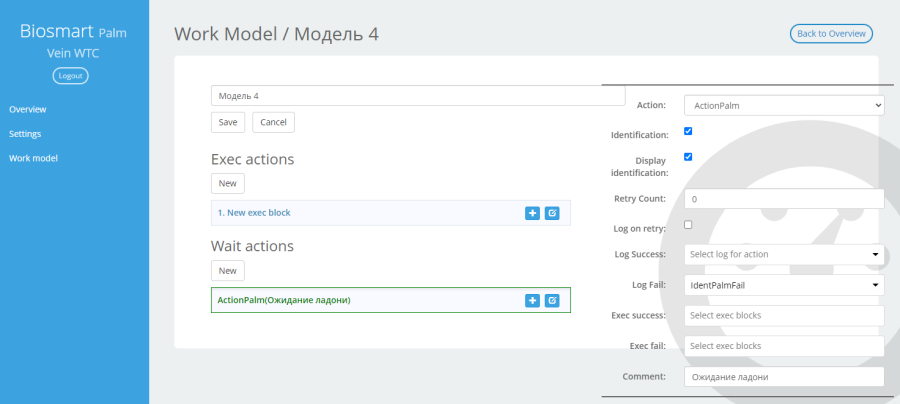Add a new exec action with New
The height and width of the screenshot is (404, 900).
click(228, 184)
